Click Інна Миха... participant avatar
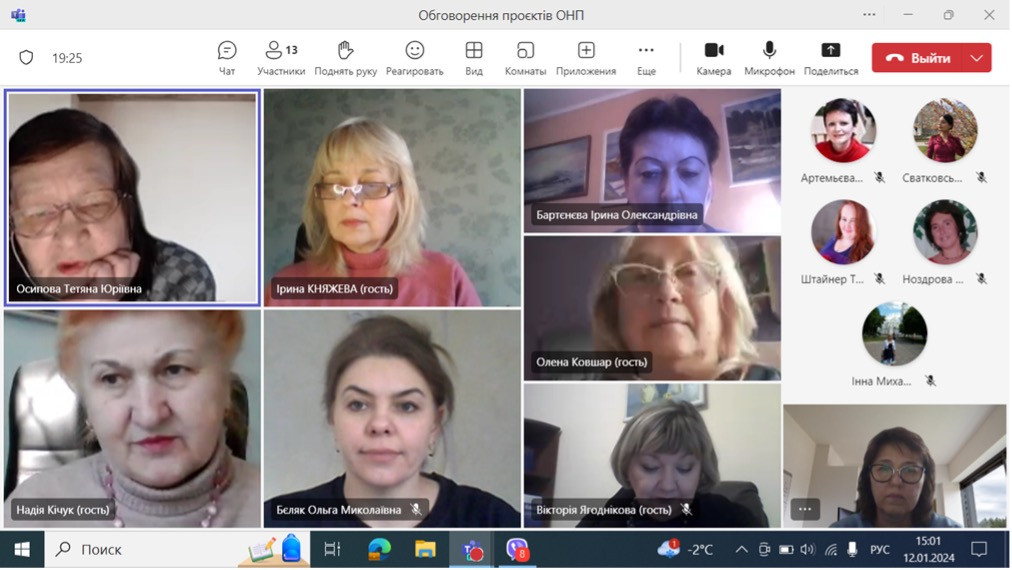 [895, 334]
